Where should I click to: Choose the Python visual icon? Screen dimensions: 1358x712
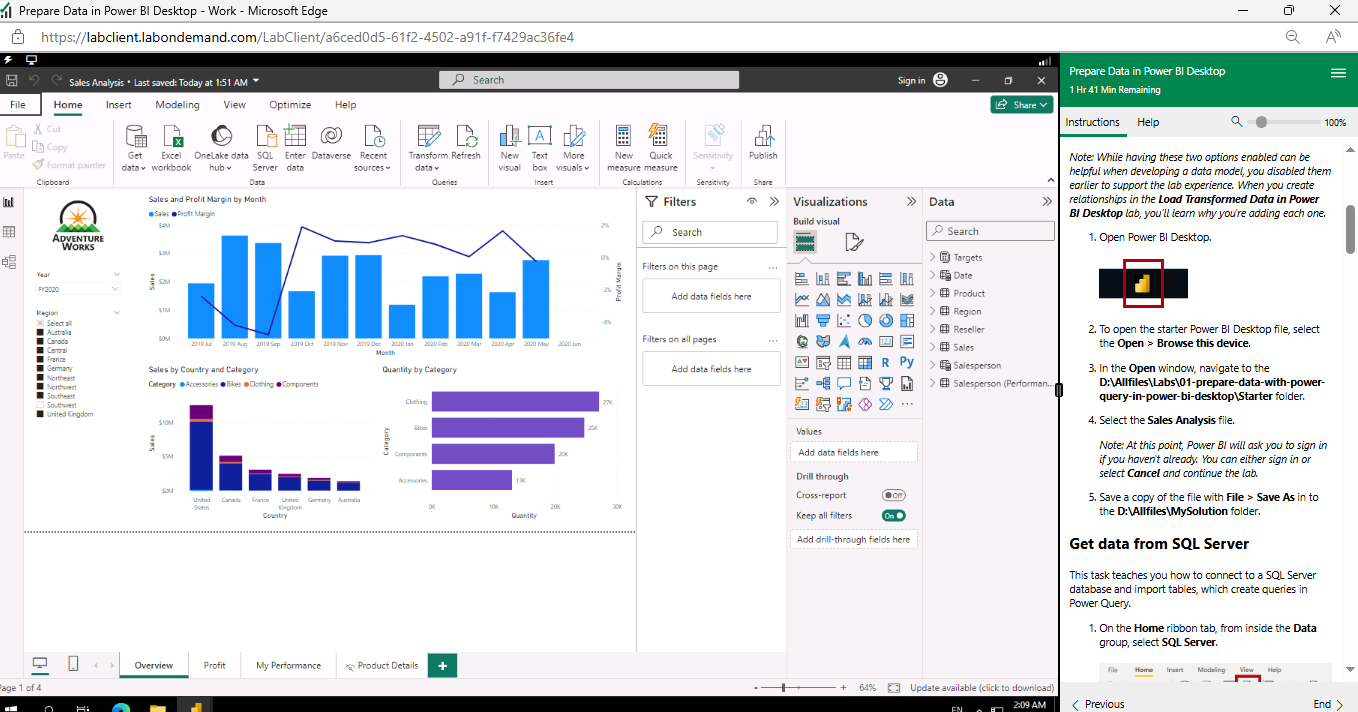[x=907, y=362]
